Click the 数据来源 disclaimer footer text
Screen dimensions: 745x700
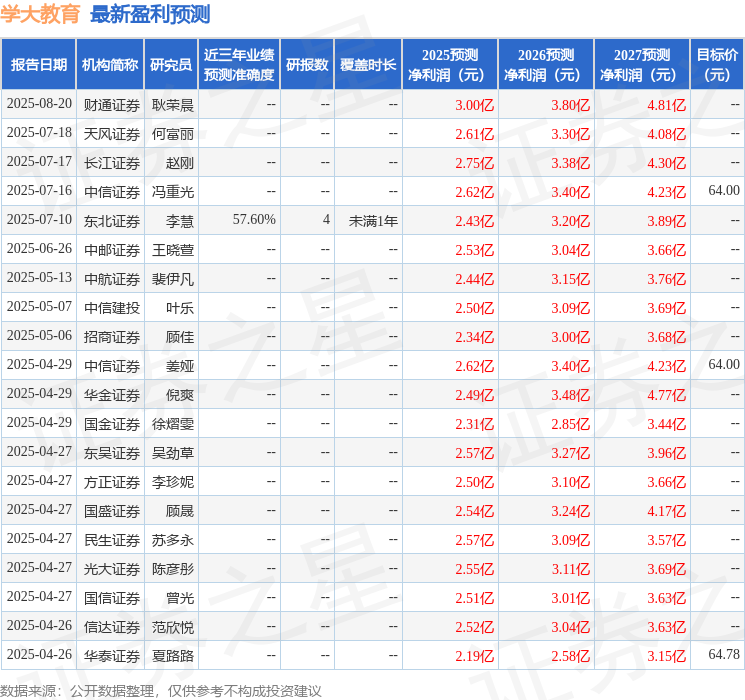pyautogui.click(x=161, y=691)
